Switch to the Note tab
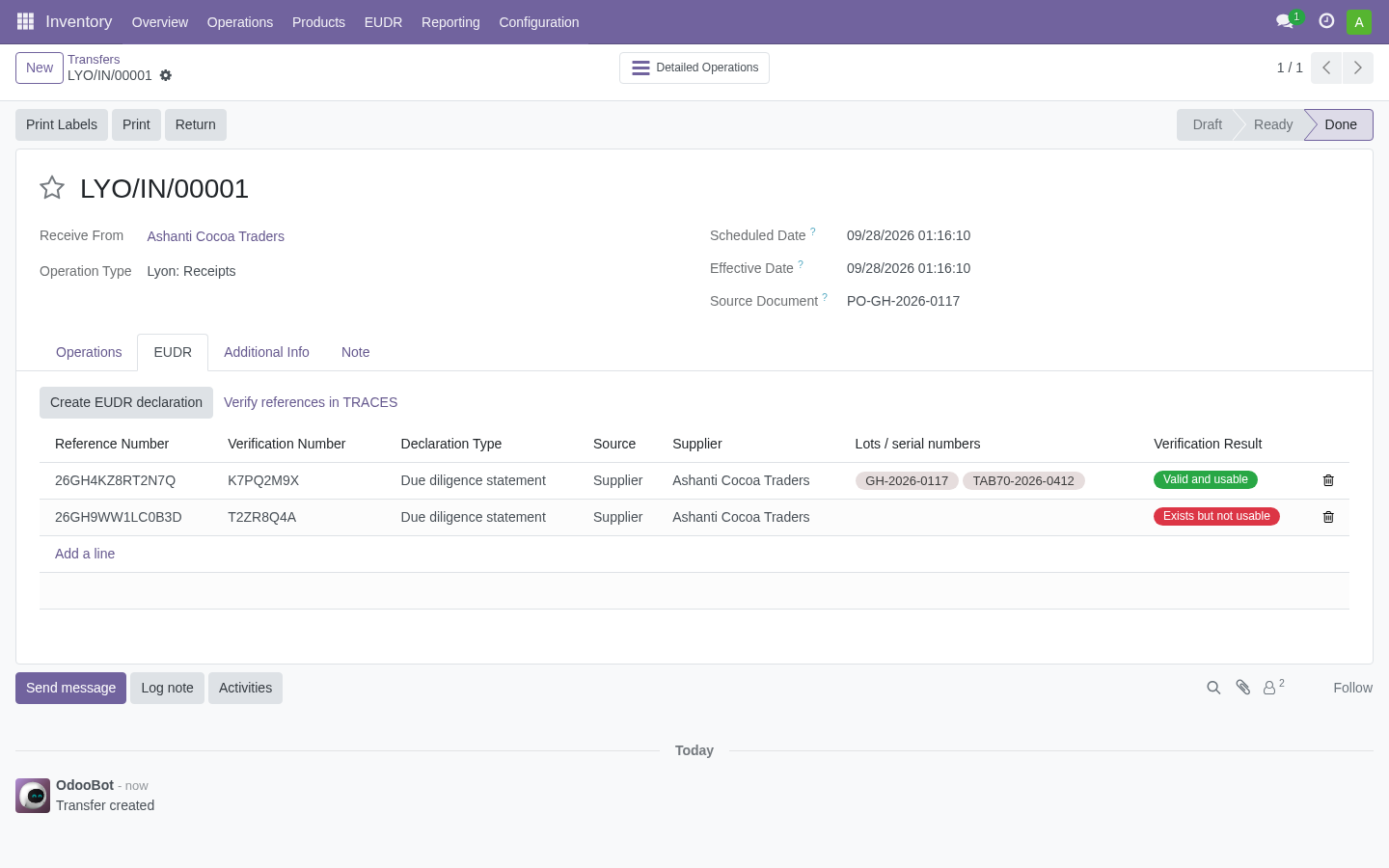The height and width of the screenshot is (868, 1389). pos(355,352)
